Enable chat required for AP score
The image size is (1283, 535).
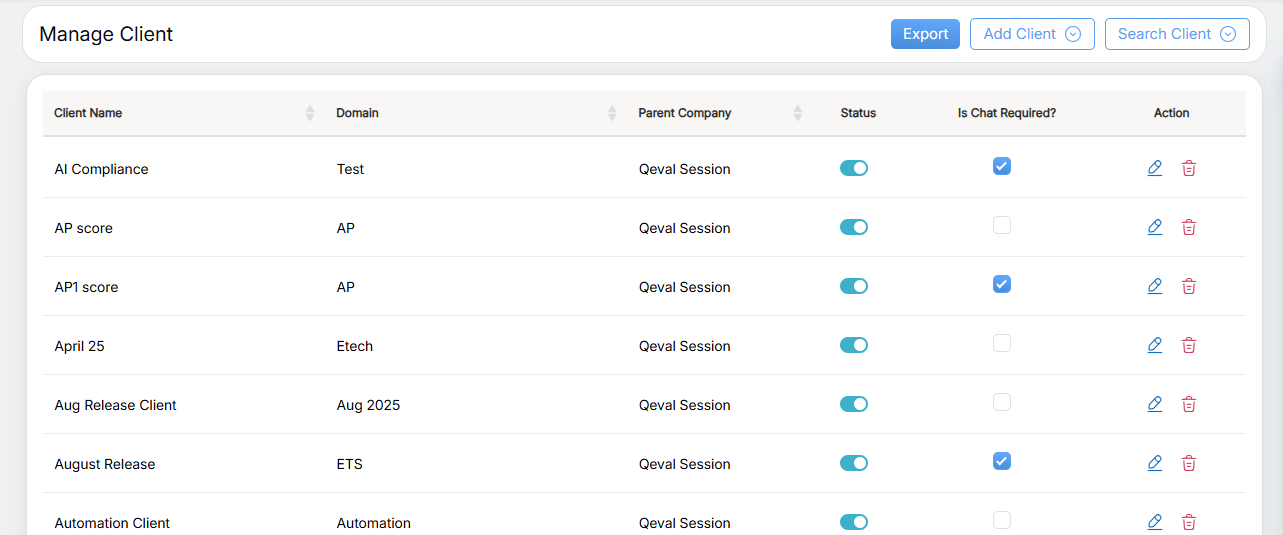[1001, 225]
